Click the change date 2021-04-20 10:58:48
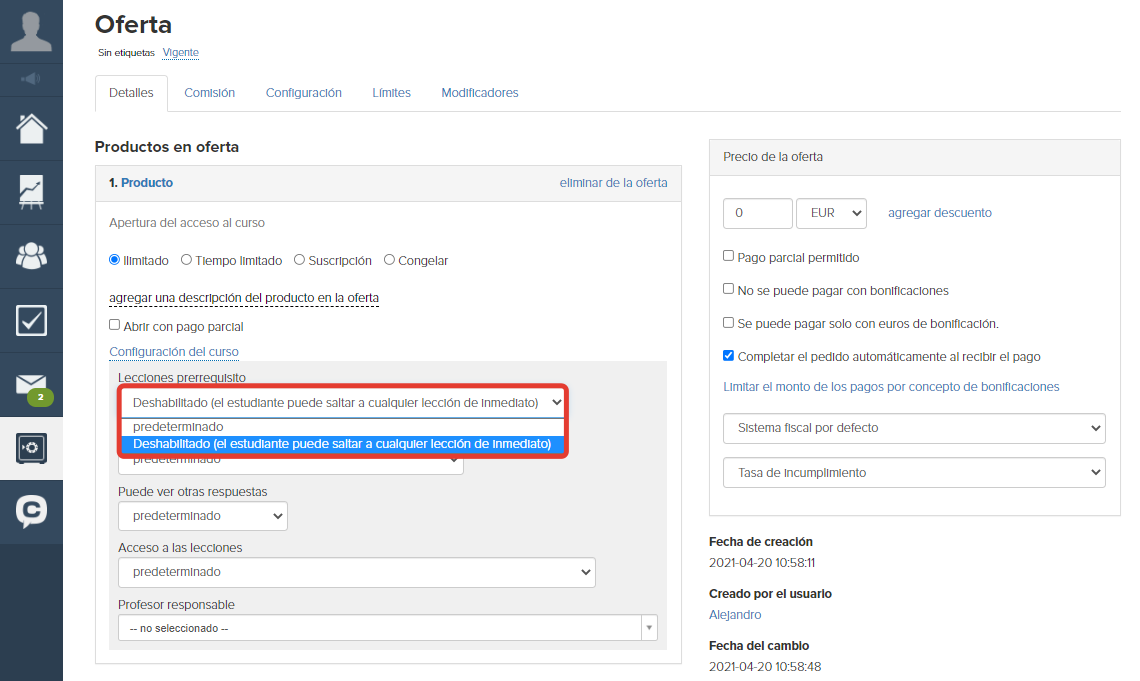 765,666
